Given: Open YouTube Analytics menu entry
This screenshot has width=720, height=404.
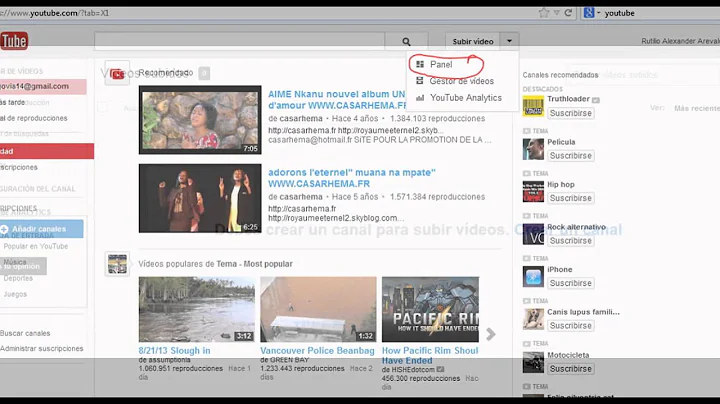Looking at the screenshot, I should tap(466, 98).
